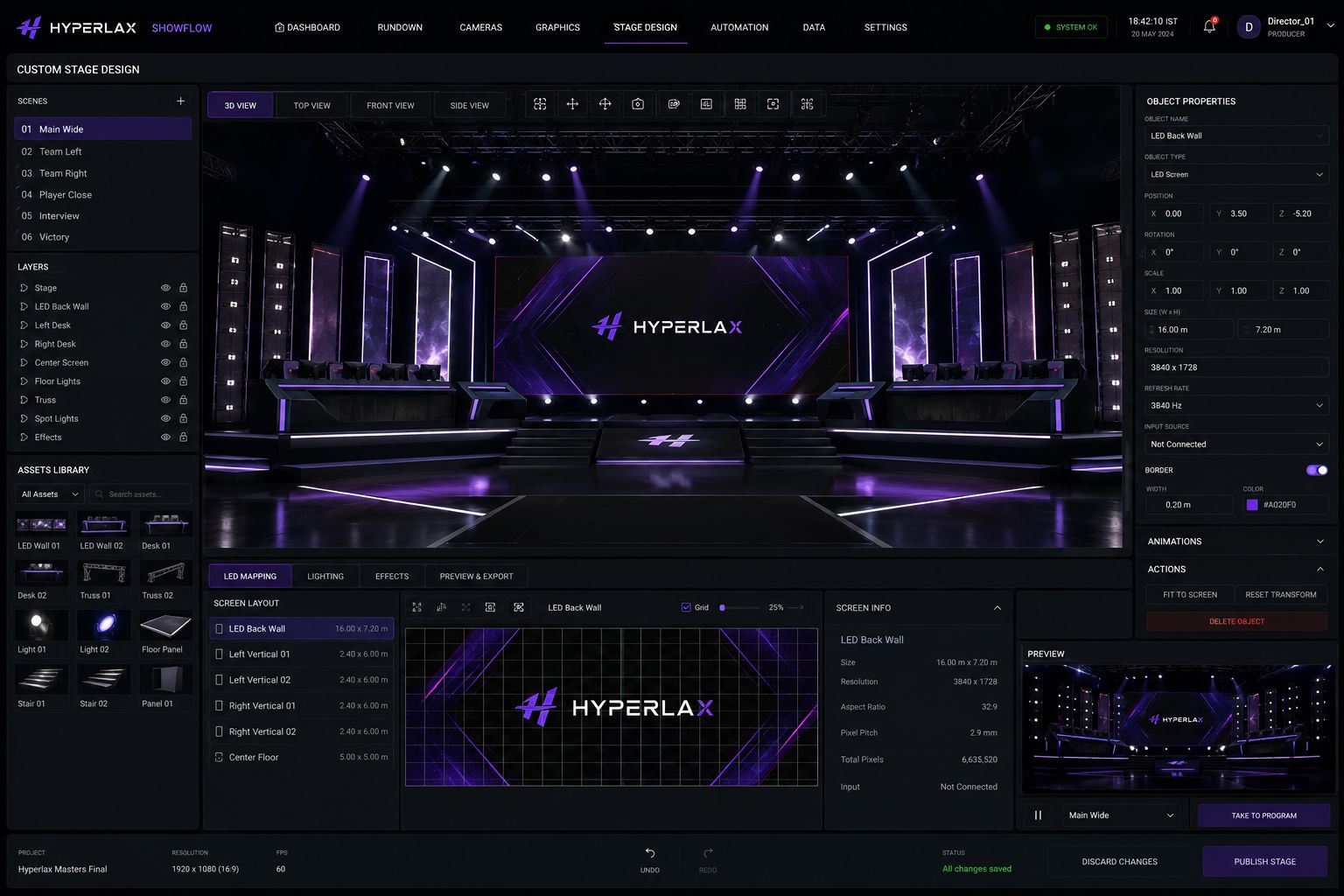Open the All Assets filter dropdown

(50, 494)
